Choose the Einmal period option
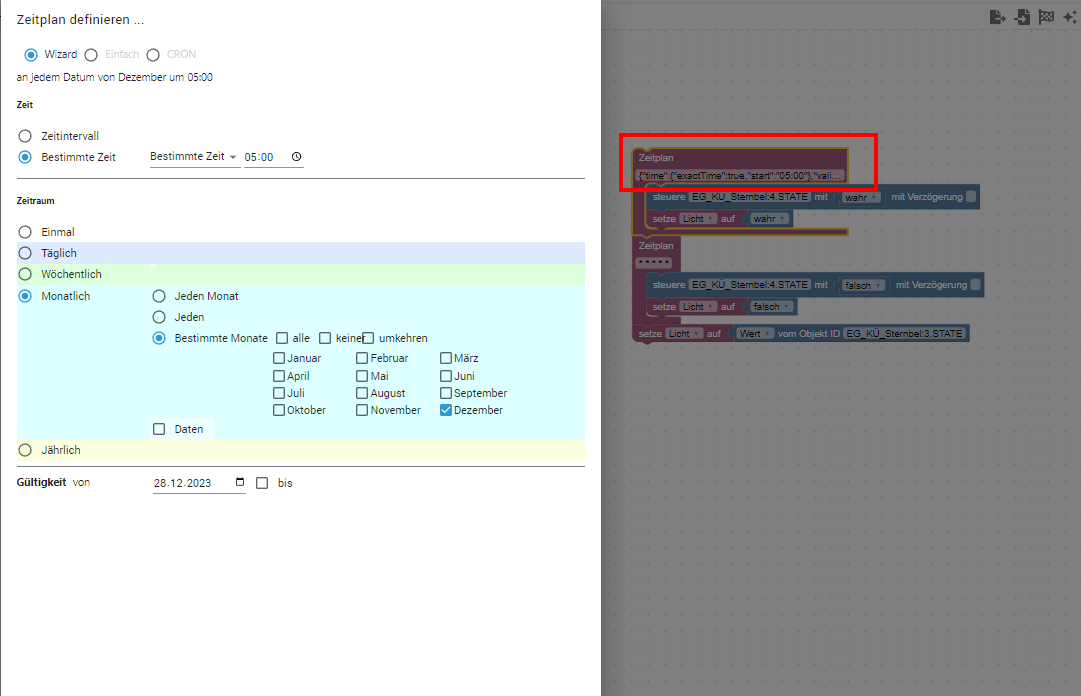The width and height of the screenshot is (1081, 696). pyautogui.click(x=26, y=232)
